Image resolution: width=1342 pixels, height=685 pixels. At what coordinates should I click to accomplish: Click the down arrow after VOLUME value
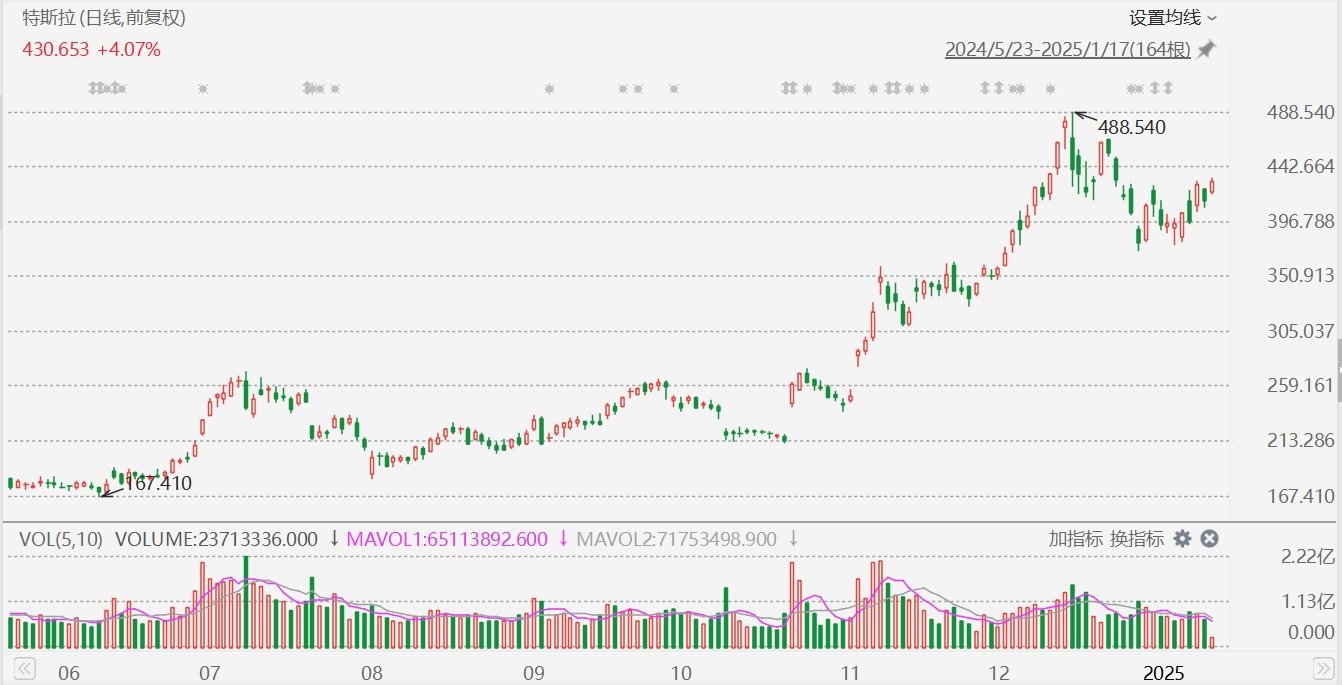pyautogui.click(x=334, y=539)
